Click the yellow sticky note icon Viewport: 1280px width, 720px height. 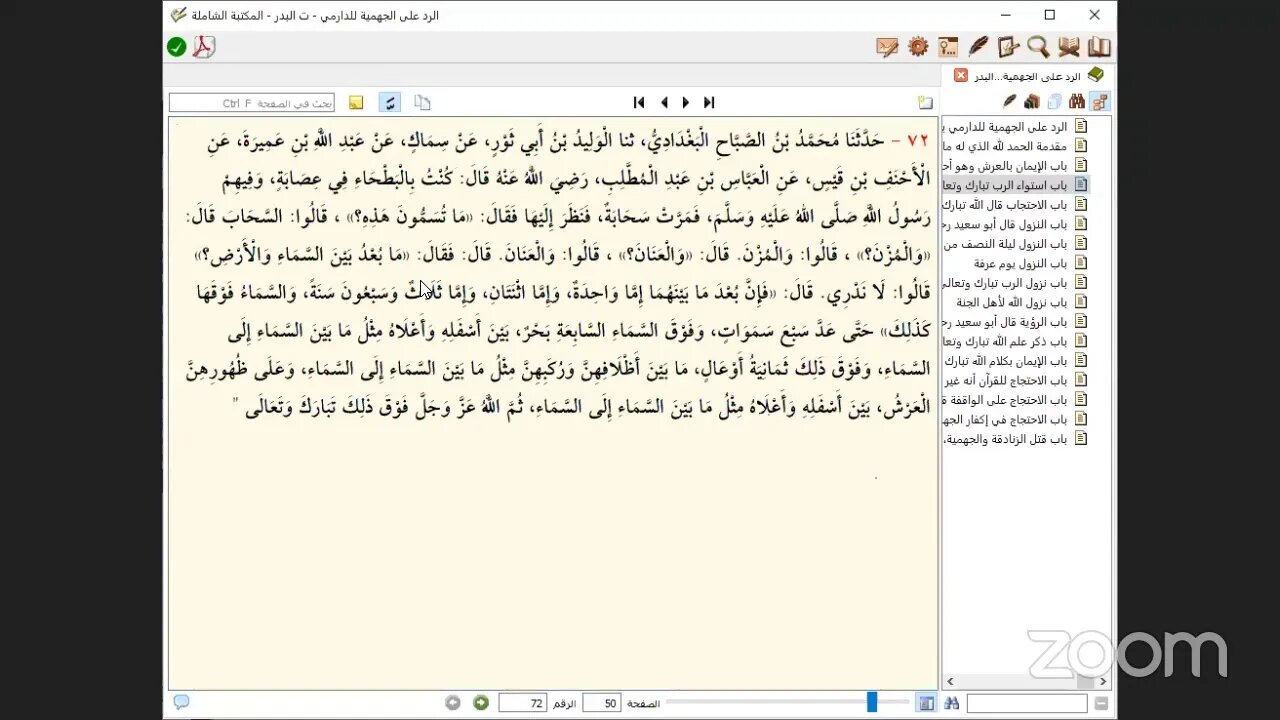pyautogui.click(x=356, y=102)
